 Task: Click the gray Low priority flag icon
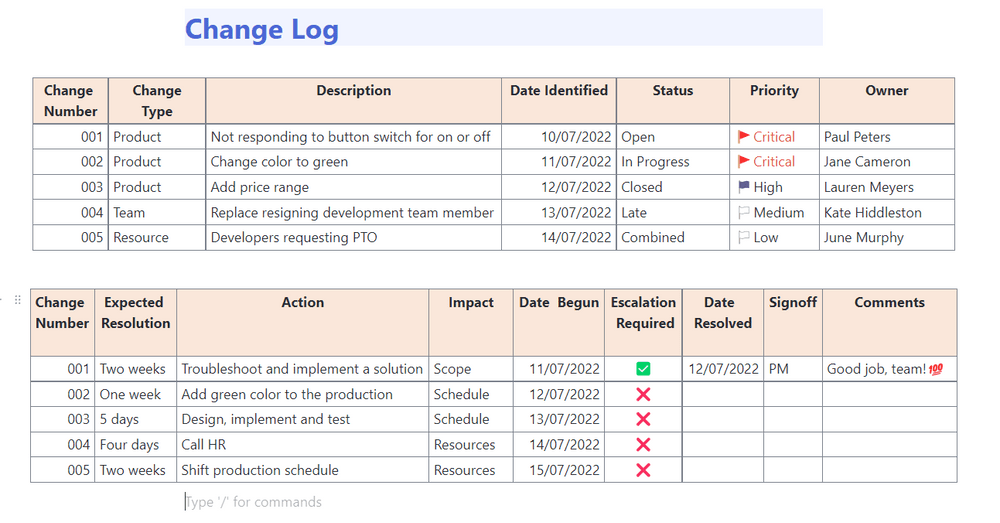[743, 238]
